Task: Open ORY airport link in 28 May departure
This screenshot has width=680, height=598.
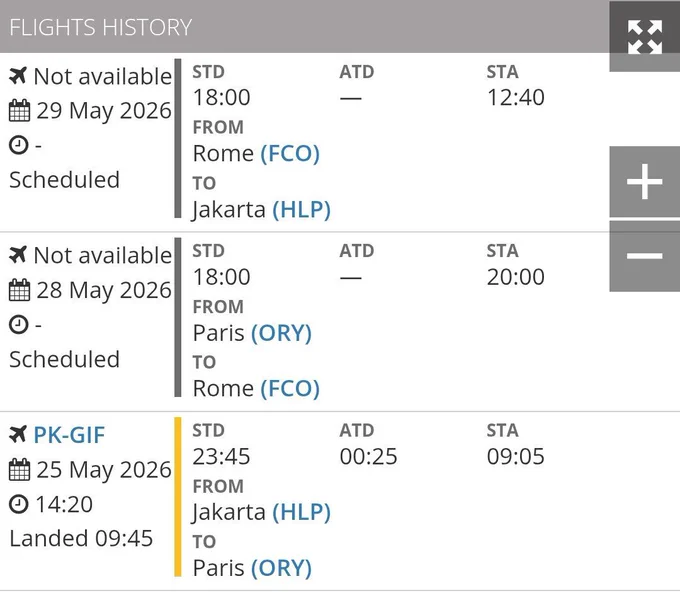Action: (281, 333)
